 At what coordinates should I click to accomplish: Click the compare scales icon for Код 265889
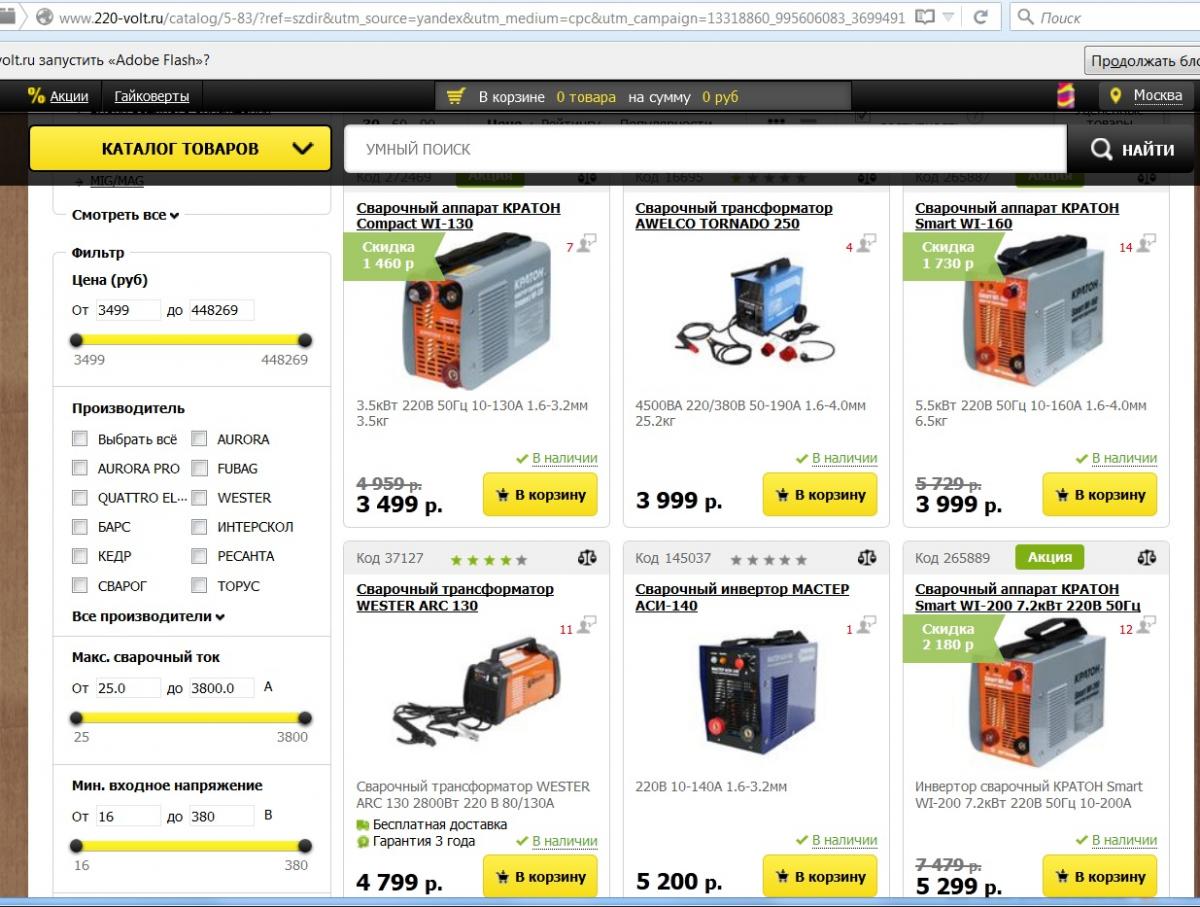[1146, 558]
